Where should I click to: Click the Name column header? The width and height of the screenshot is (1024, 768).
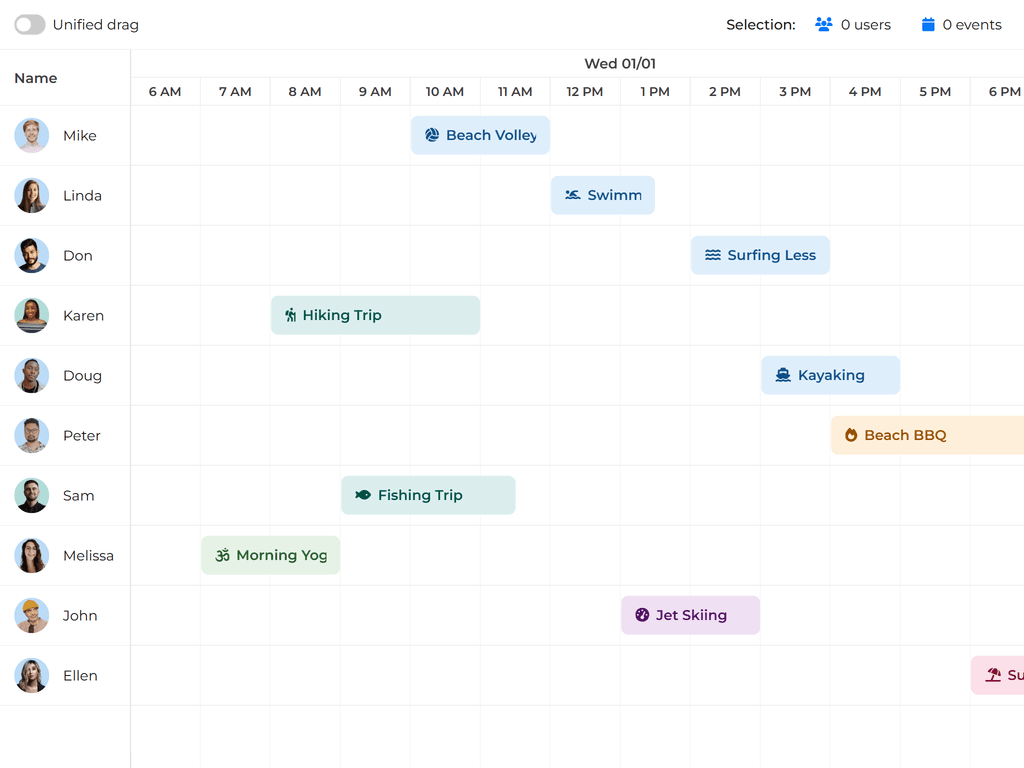[36, 78]
